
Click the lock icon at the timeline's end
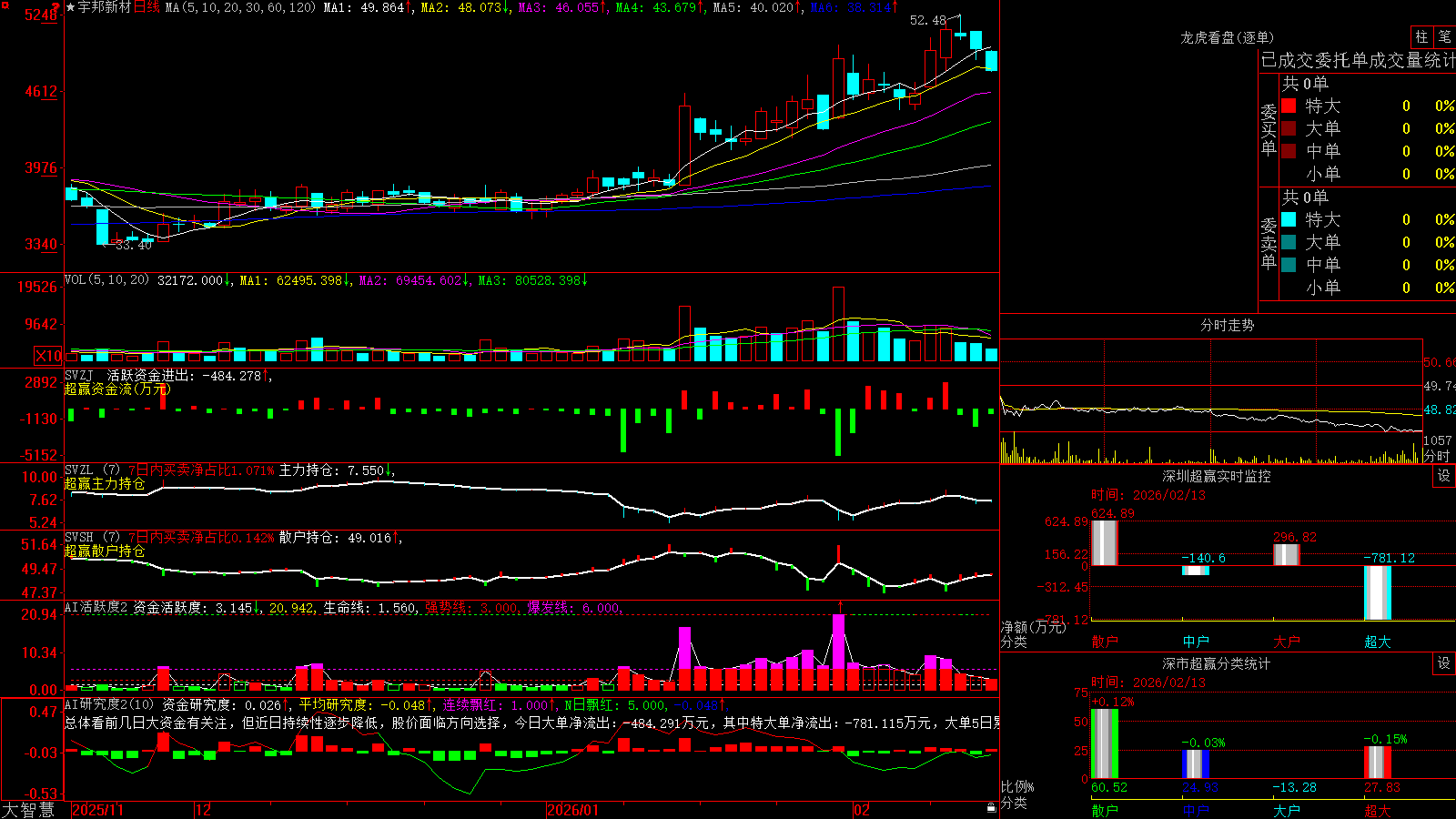(x=992, y=808)
